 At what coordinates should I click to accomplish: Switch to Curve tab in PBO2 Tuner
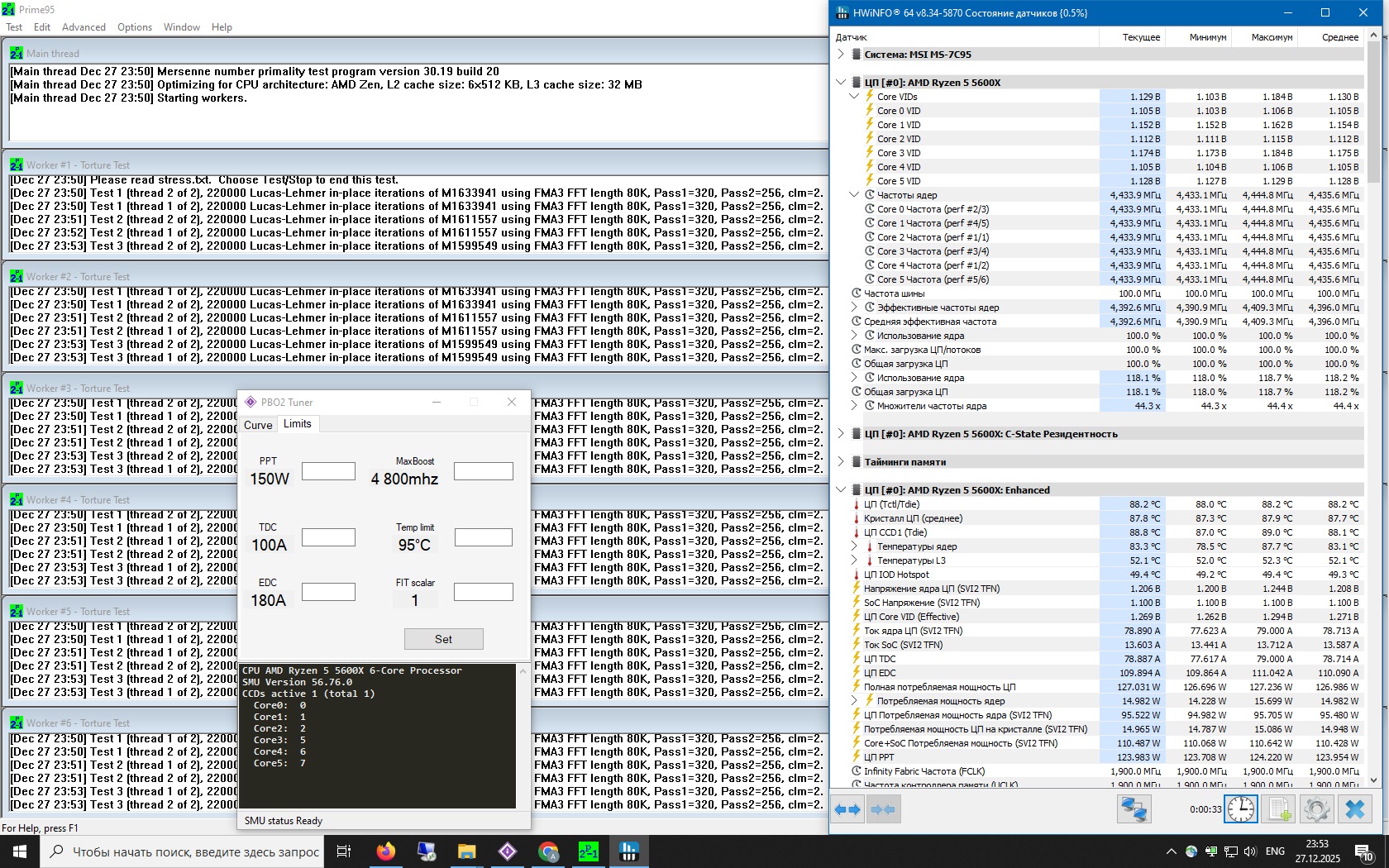point(258,425)
